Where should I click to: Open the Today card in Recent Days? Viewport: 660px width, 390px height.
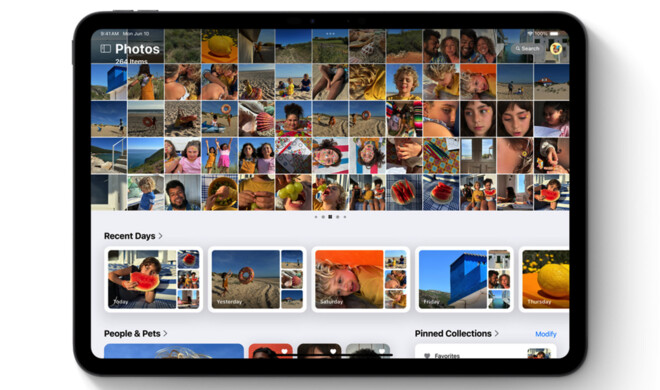[x=154, y=279]
